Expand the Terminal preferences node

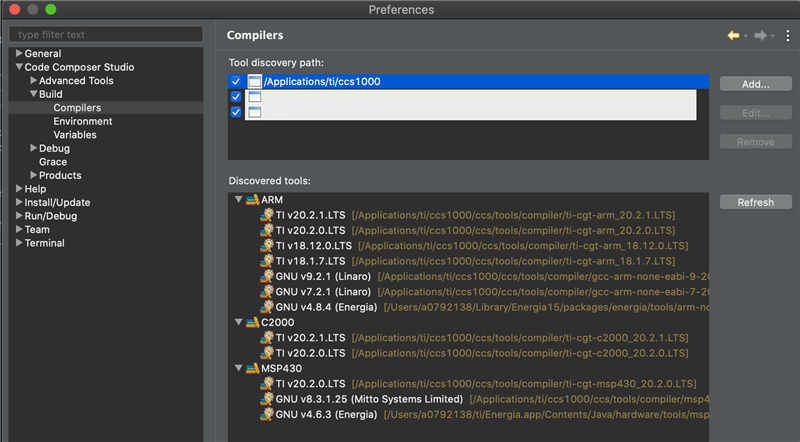click(19, 242)
